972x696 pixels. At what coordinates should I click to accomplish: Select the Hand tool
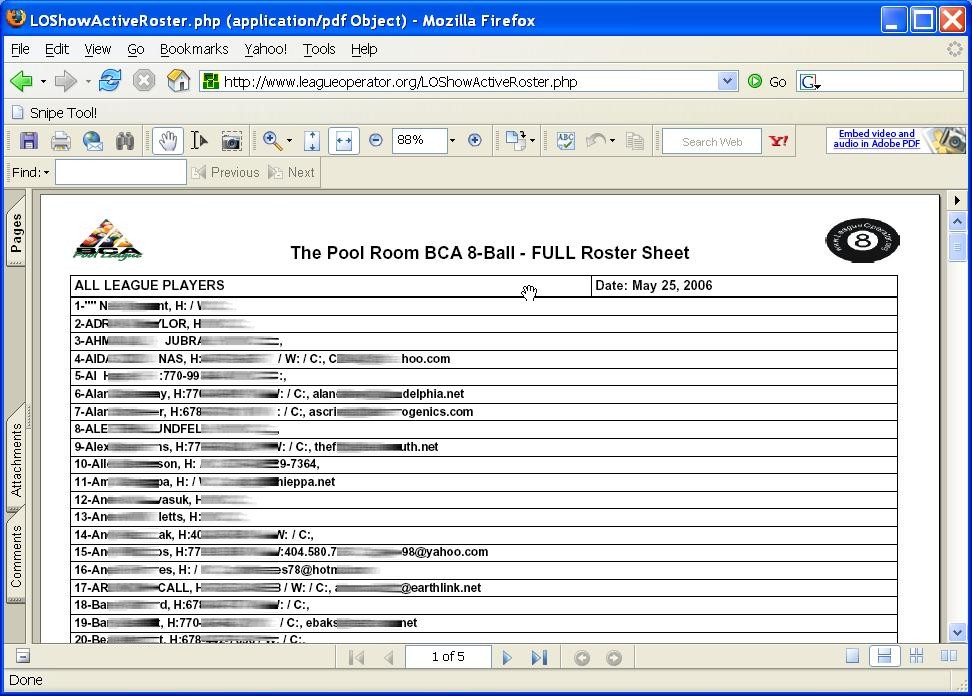167,141
